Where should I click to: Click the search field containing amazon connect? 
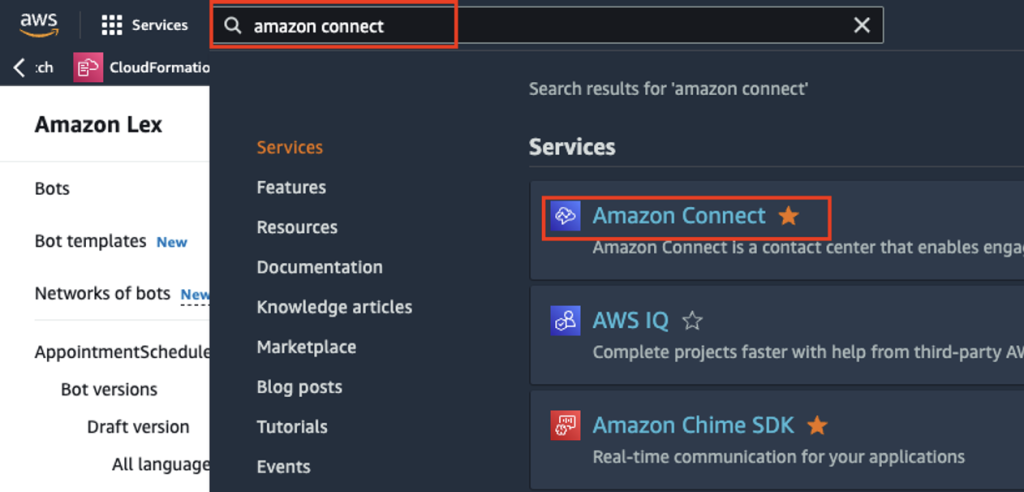point(547,25)
